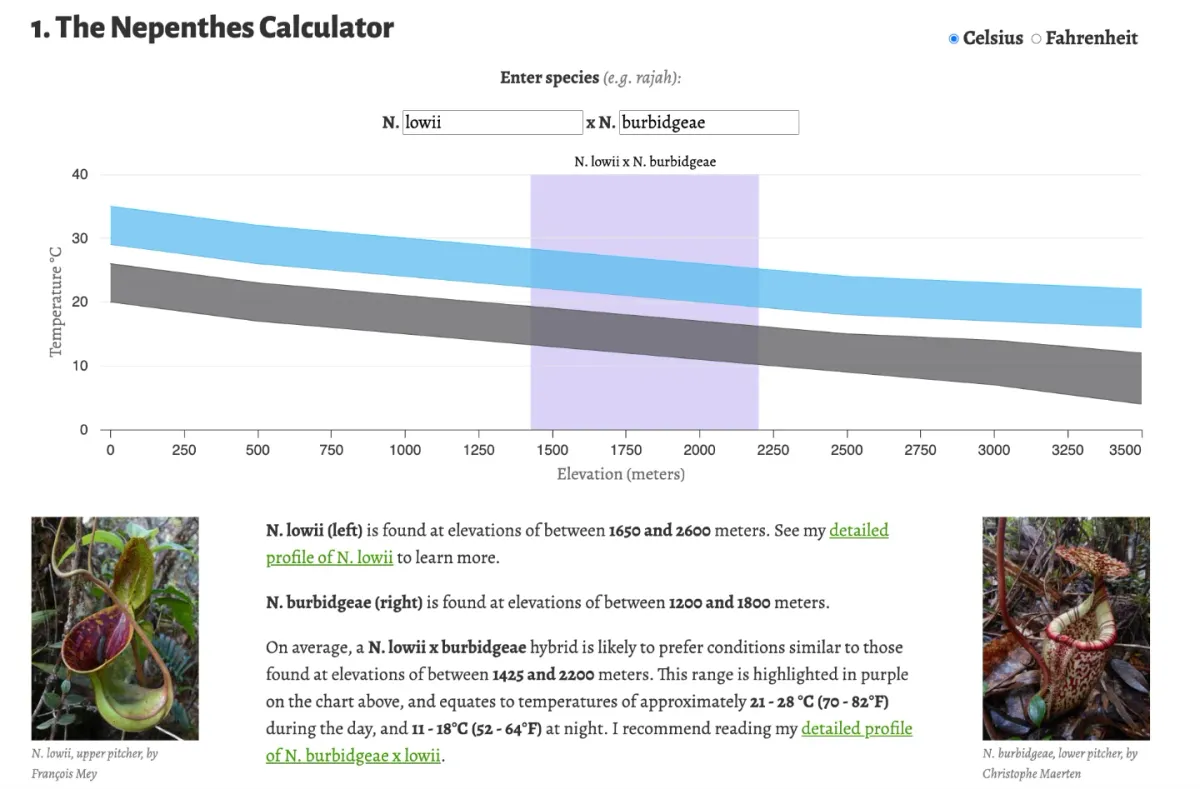Click the chart title 'N. lowii x N. burbidgeae'

click(646, 160)
